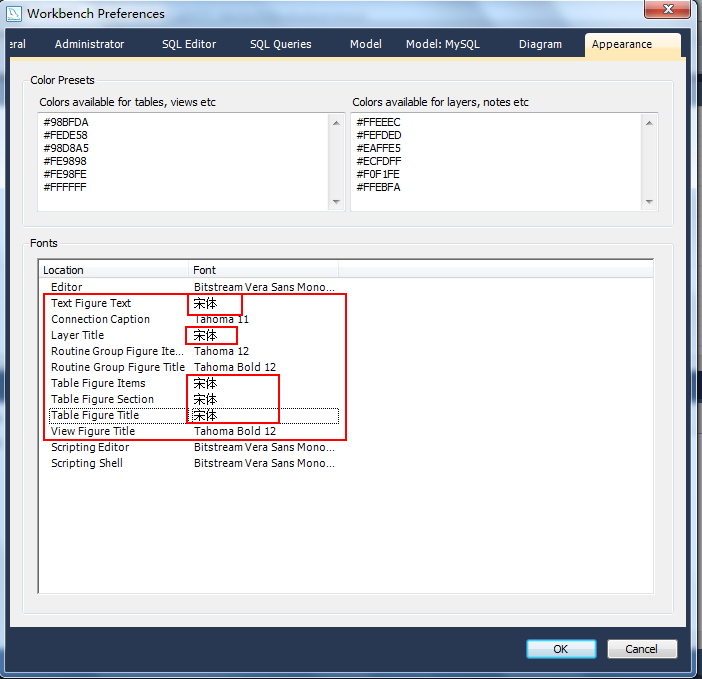Screen dimensions: 702x679
Task: Click Bitstream Vera Sans Mono font for Editor
Action: (x=264, y=287)
